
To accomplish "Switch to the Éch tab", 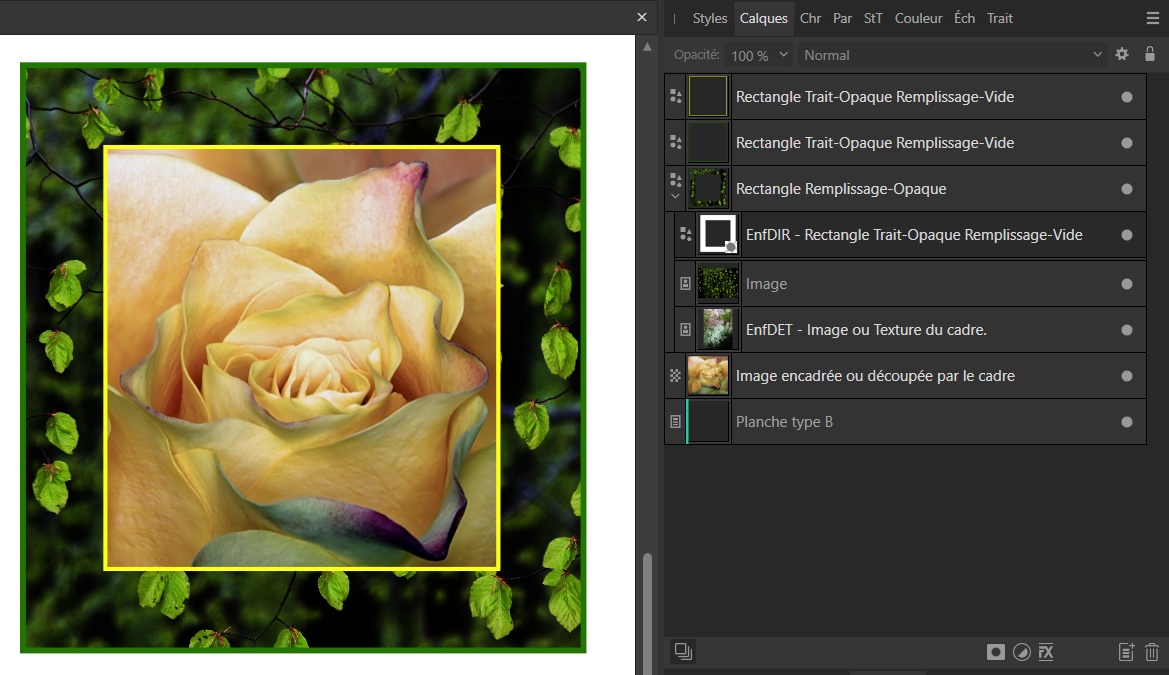I will coord(965,19).
